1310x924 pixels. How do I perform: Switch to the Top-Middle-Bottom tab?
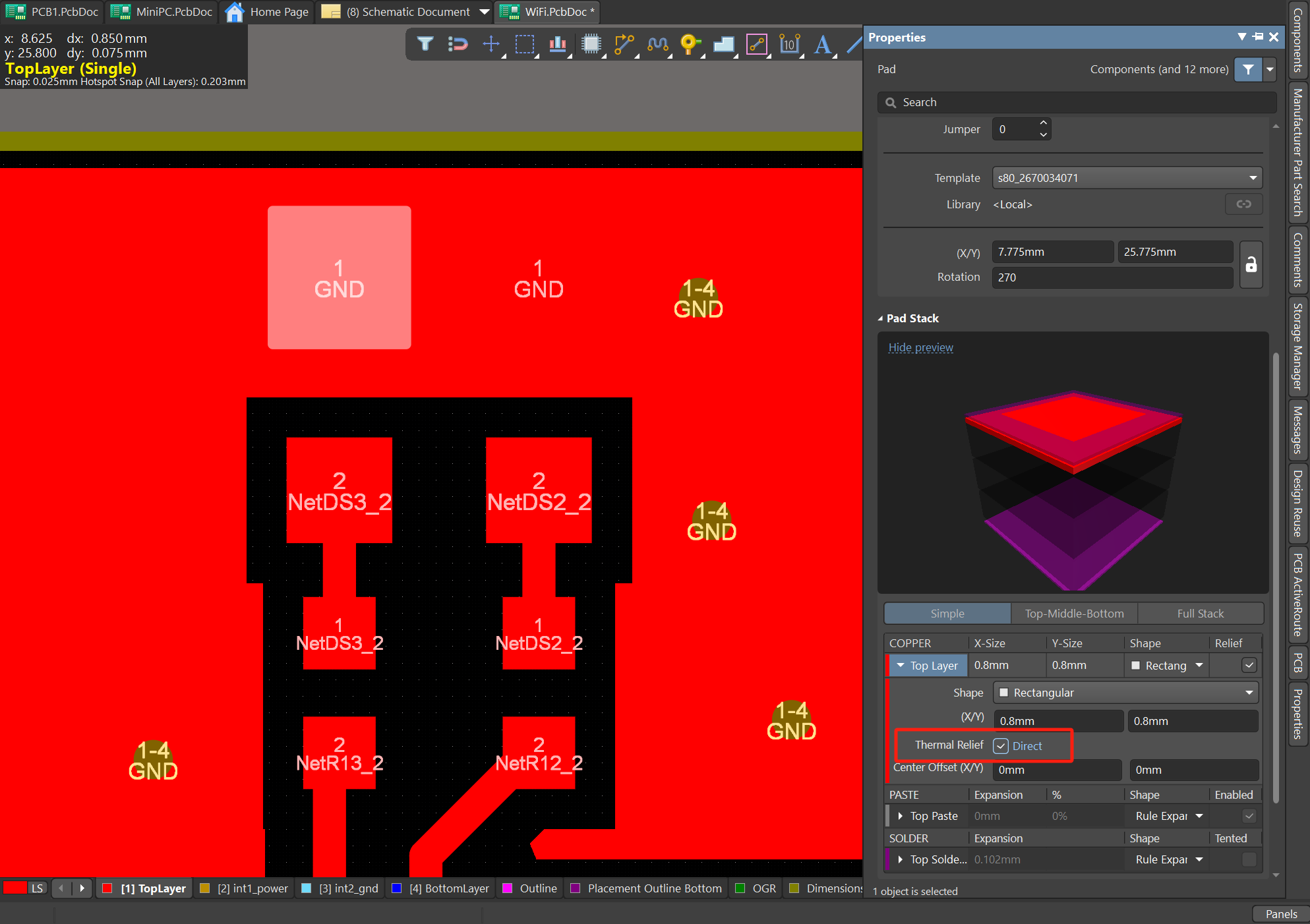(x=1074, y=614)
